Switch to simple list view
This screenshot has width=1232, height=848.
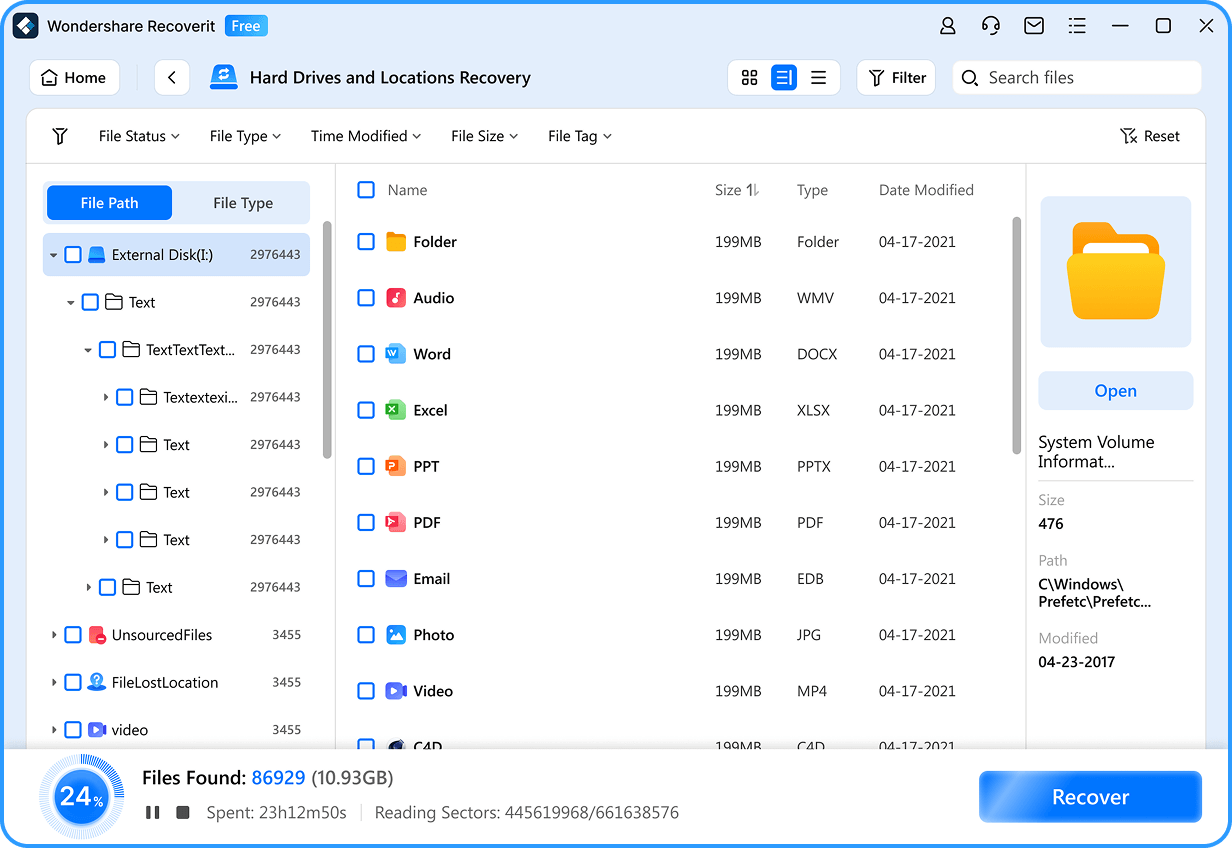(818, 78)
